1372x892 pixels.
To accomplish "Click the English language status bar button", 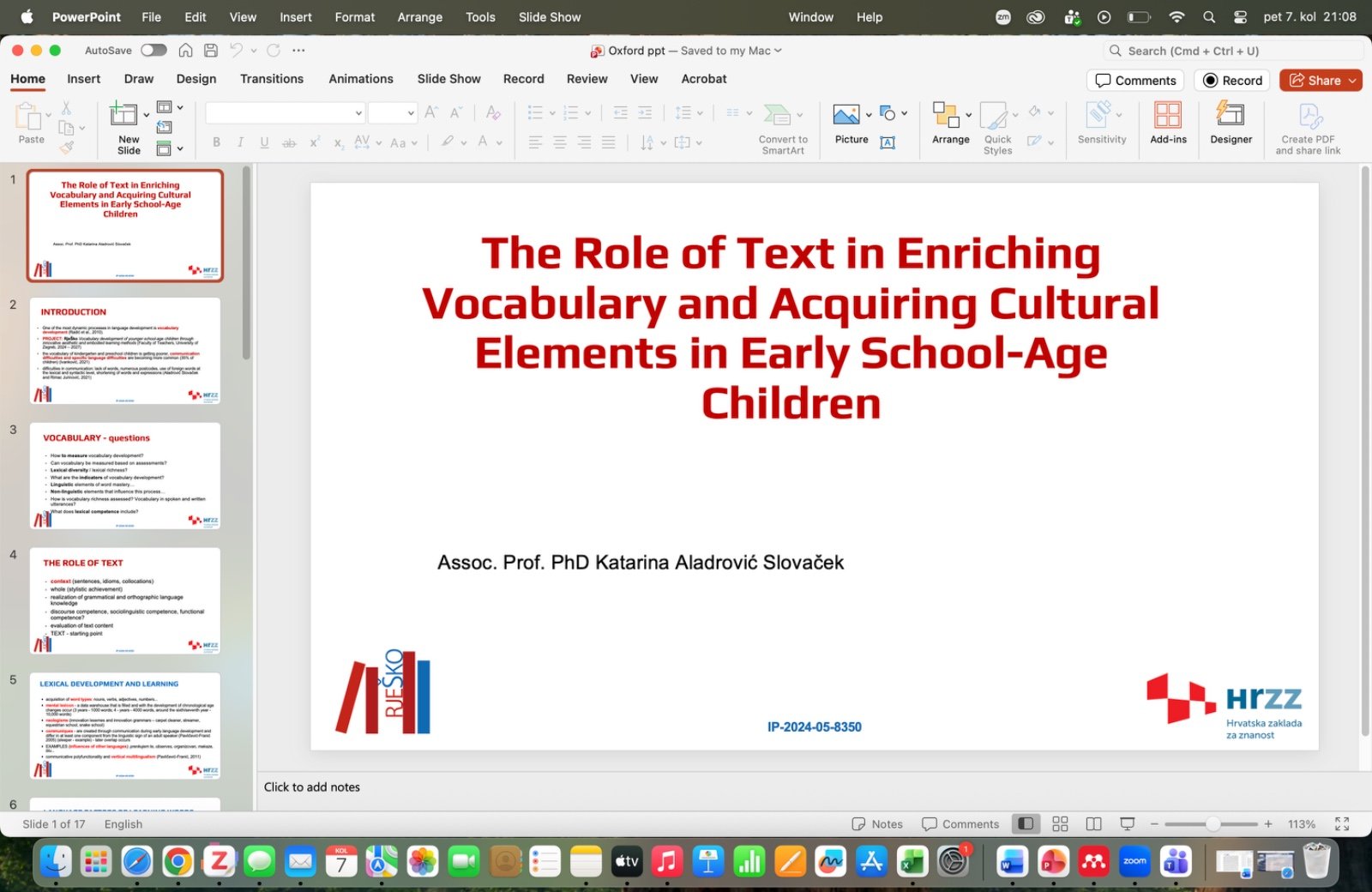I will 123,824.
